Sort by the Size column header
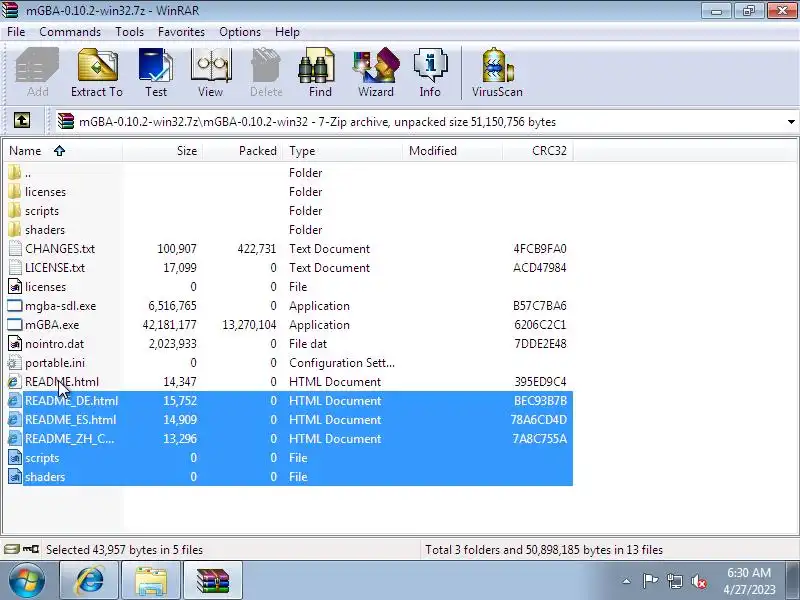 point(163,151)
